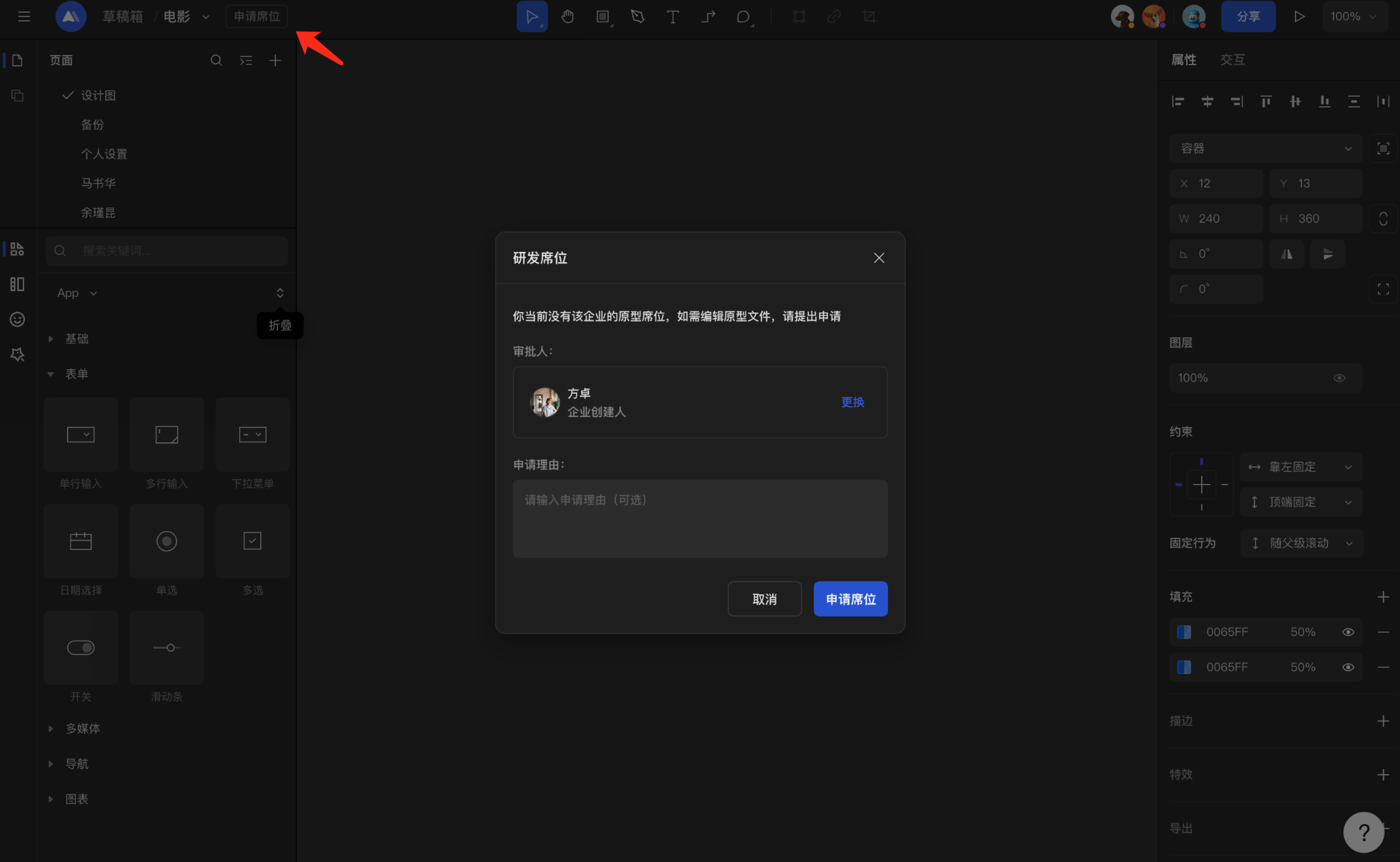
Task: Search pages with magnifier icon
Action: point(216,60)
